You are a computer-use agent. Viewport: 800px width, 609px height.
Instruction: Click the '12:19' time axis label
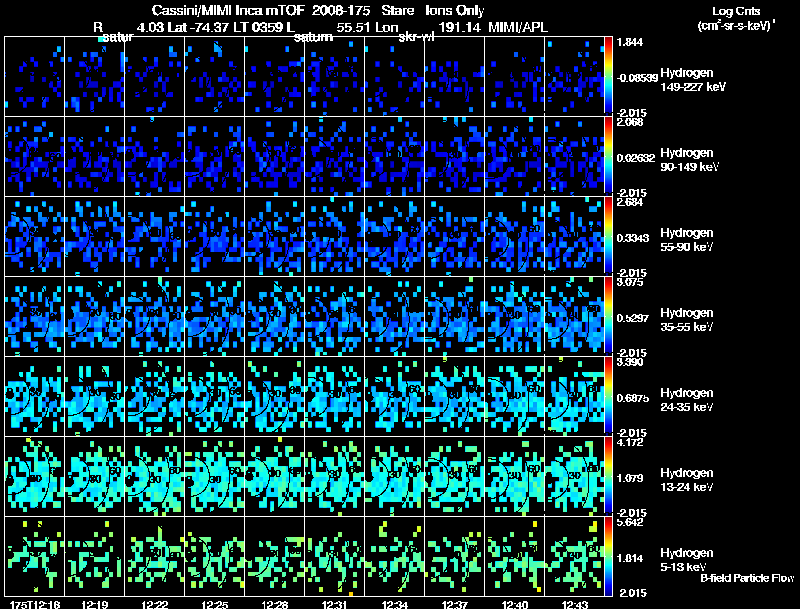coord(94,604)
